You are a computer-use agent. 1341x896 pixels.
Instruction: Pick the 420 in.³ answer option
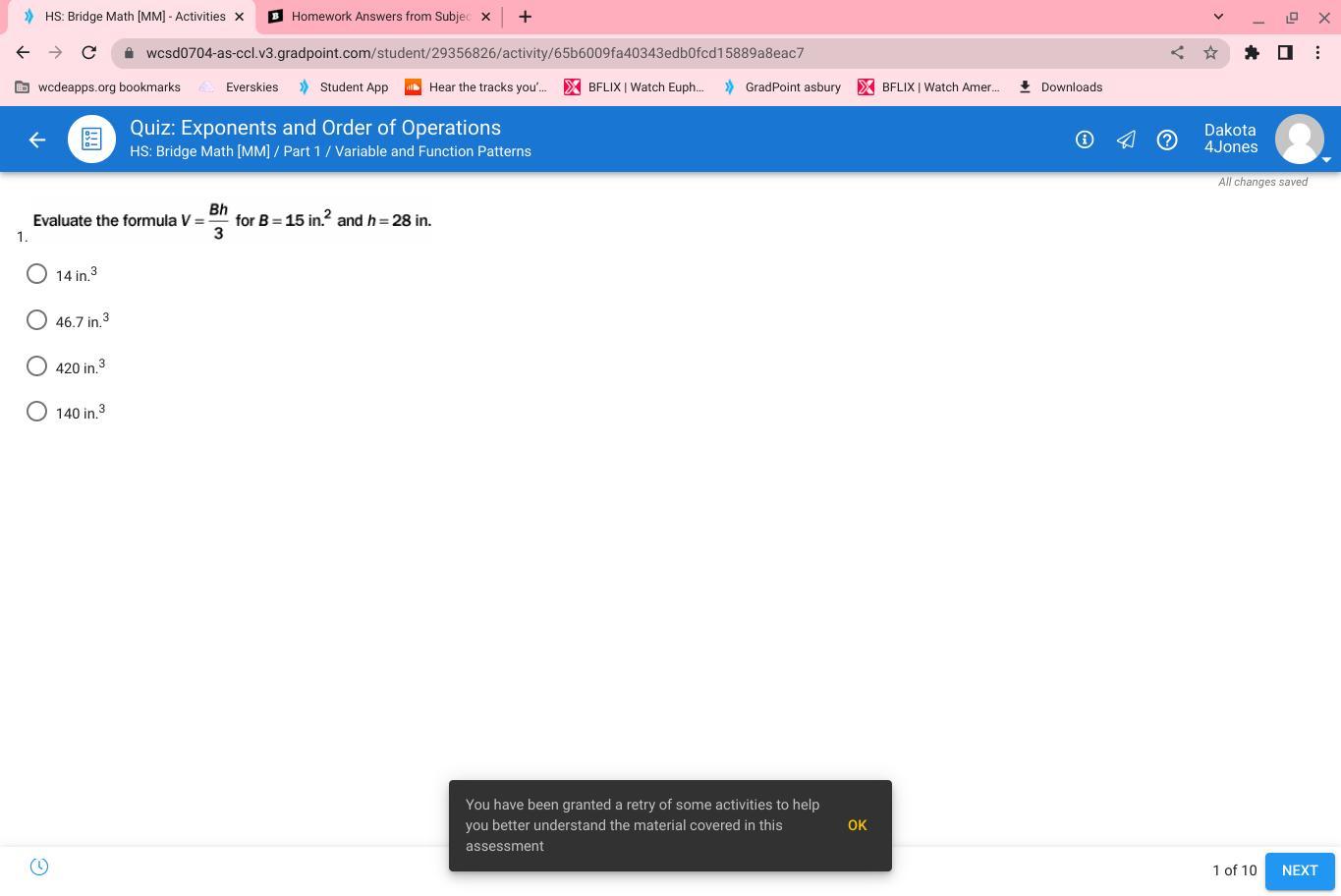[37, 366]
